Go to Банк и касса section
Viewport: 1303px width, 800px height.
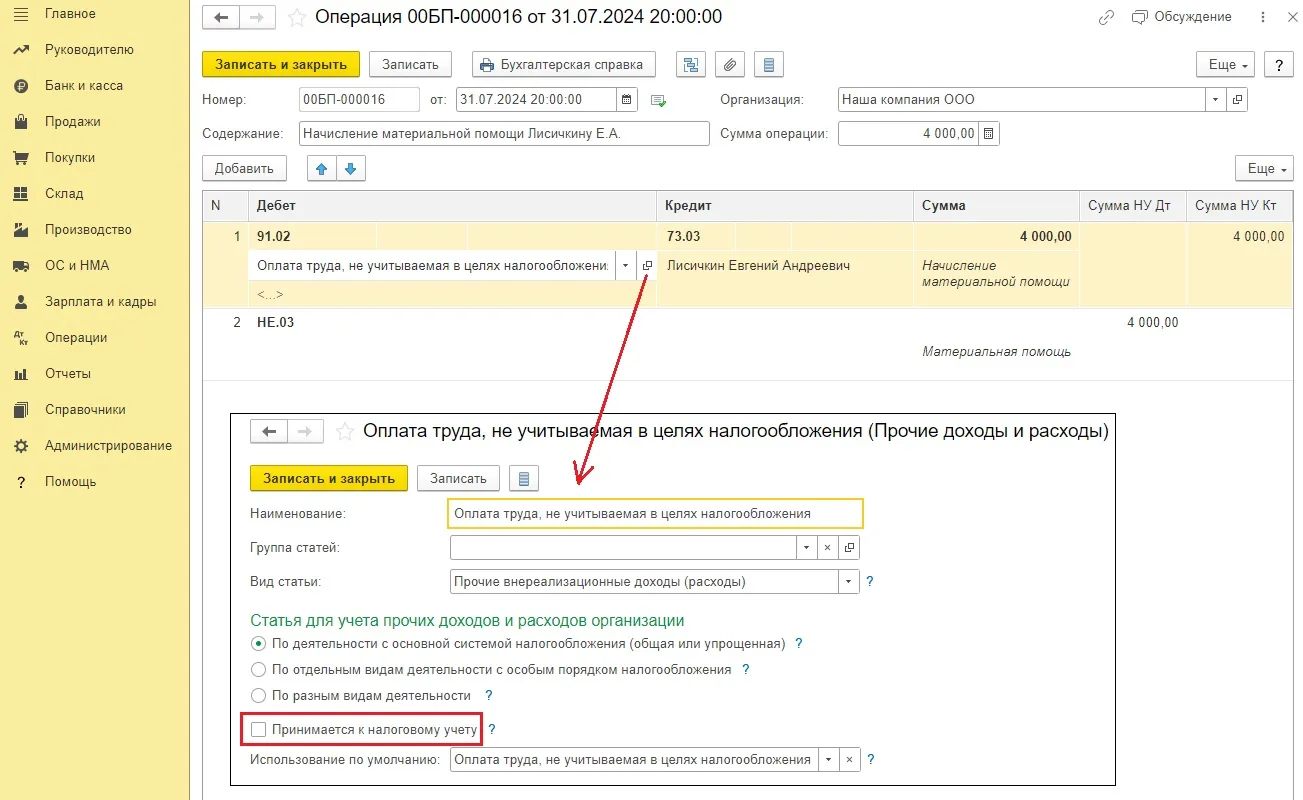point(84,86)
